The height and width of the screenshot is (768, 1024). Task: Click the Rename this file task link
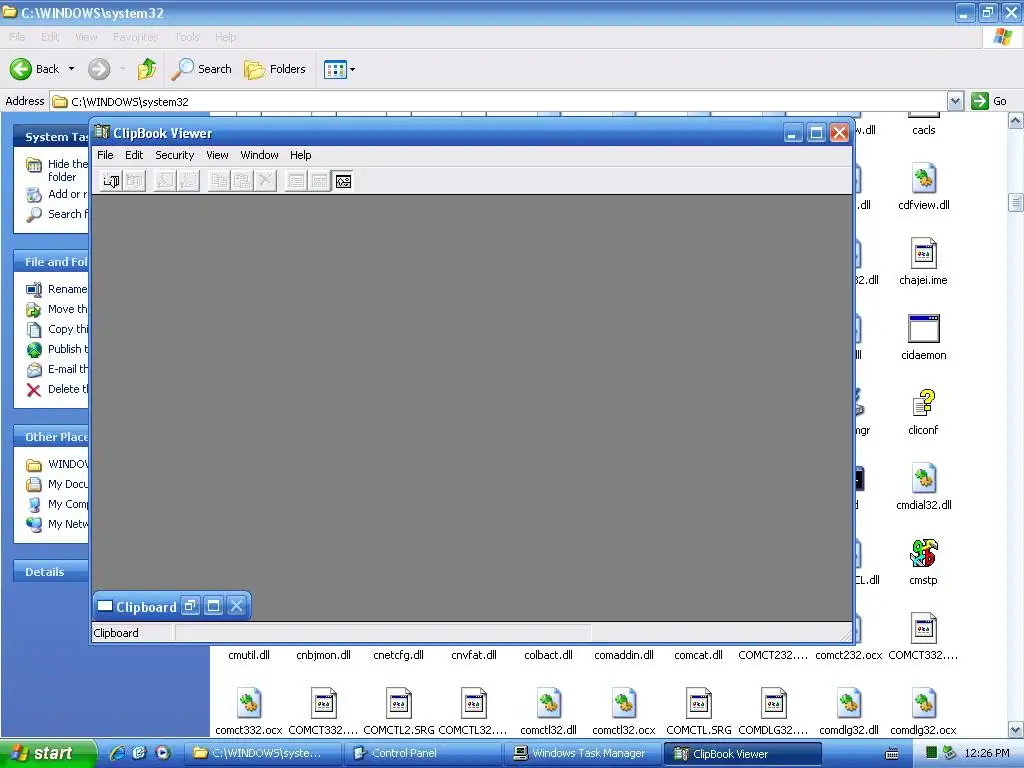(57, 289)
